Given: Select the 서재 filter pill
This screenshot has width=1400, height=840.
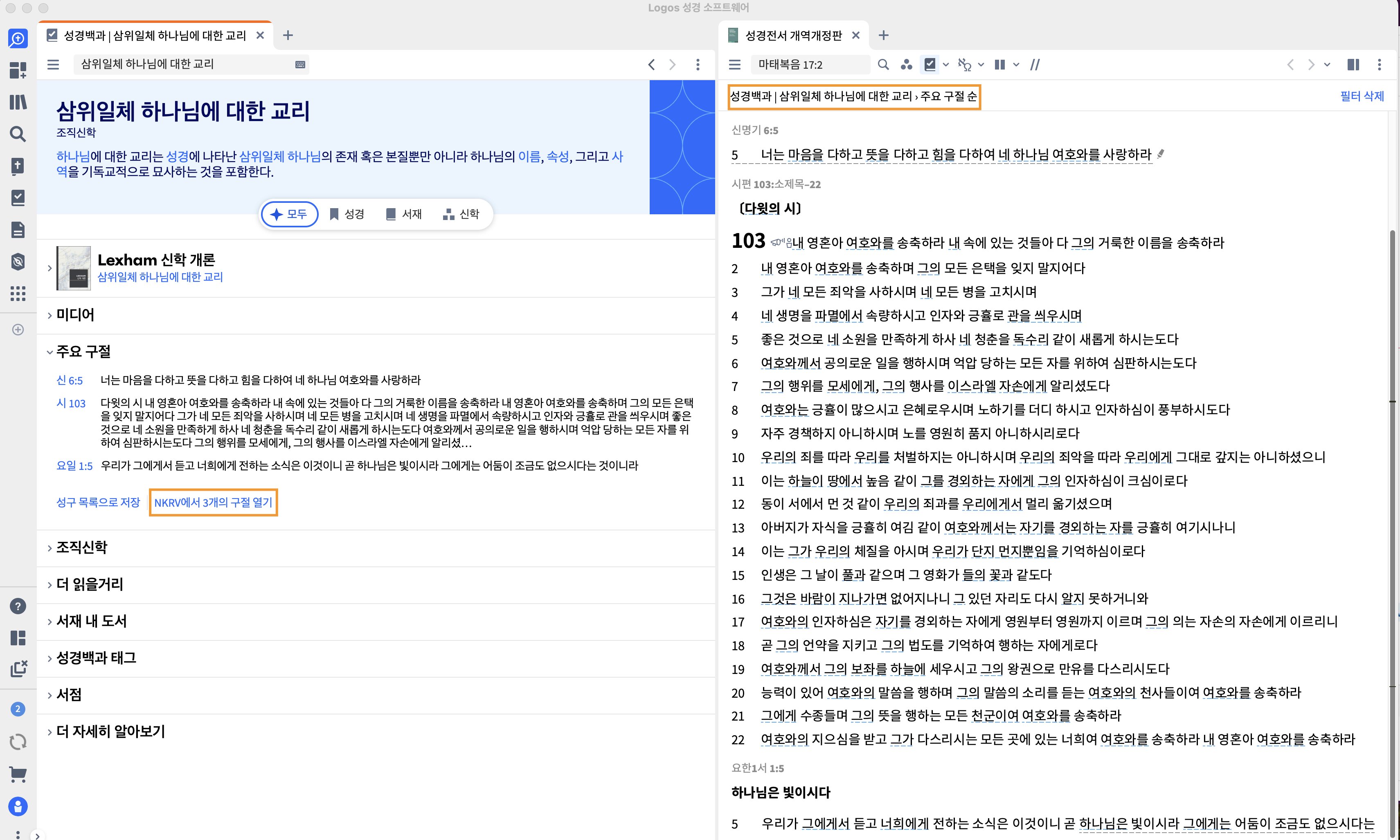Looking at the screenshot, I should point(404,214).
